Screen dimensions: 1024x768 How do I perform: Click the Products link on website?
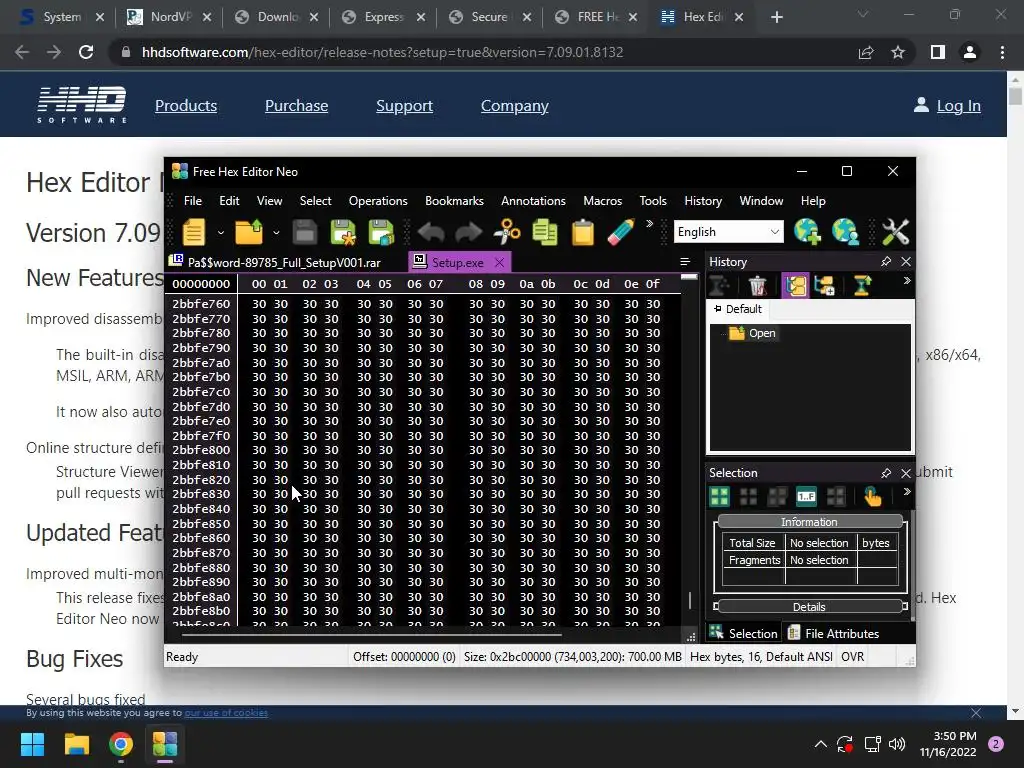point(185,106)
